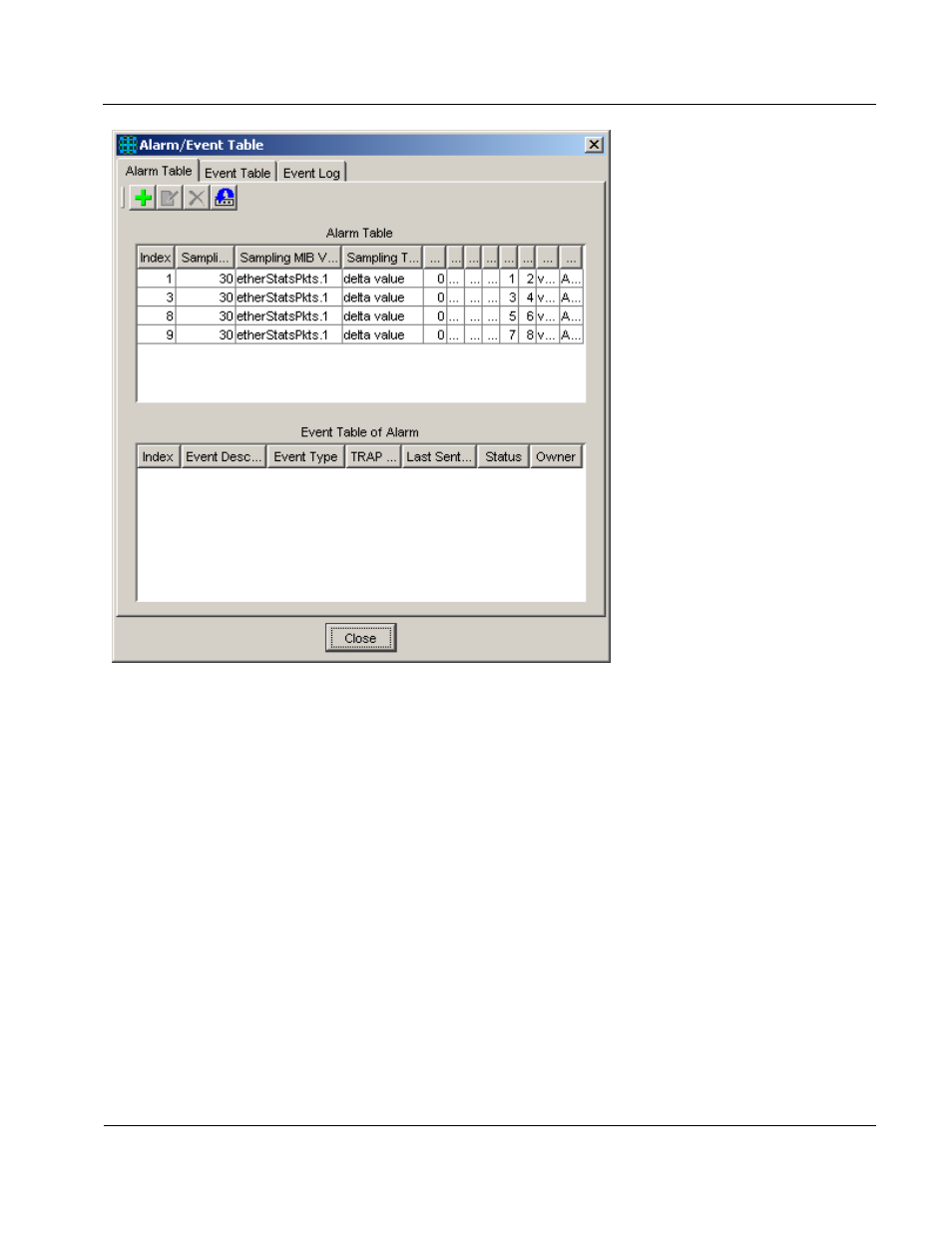Click sampling interval 30 in index 9 row

pyautogui.click(x=206, y=335)
